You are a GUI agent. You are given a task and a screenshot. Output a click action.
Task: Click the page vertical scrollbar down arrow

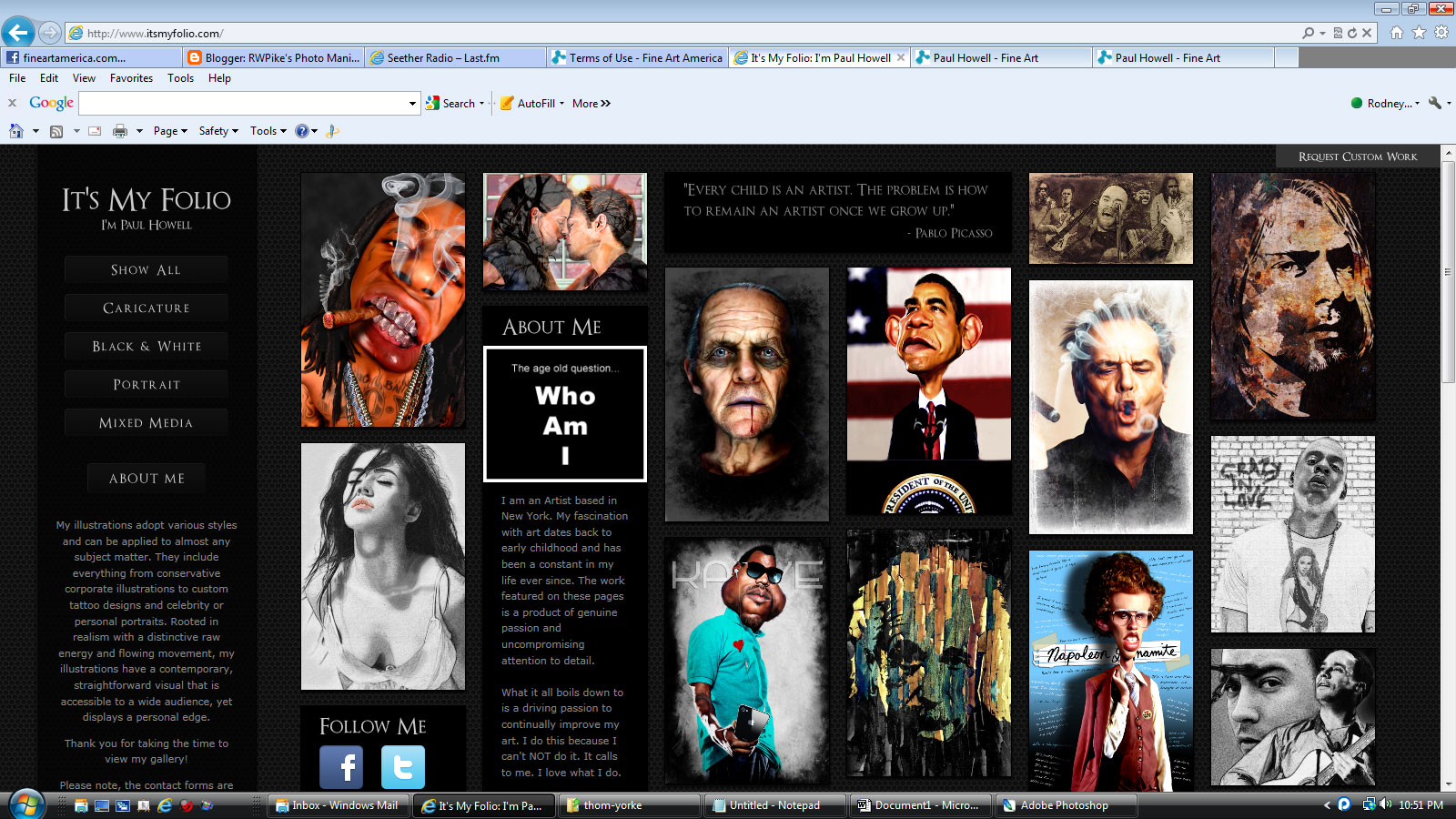pos(1448,784)
